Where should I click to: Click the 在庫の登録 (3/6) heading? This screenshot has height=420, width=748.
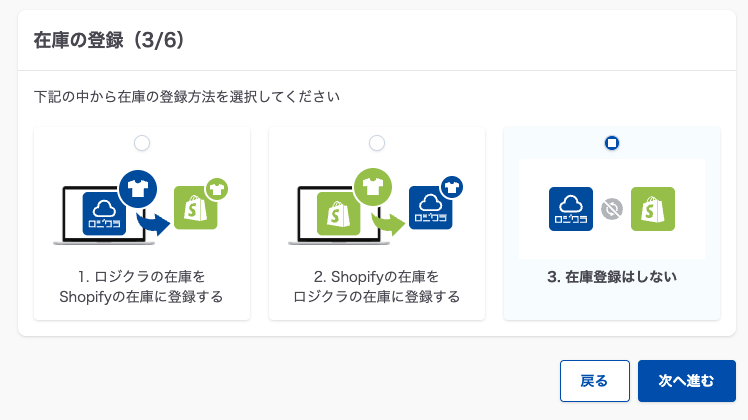click(x=108, y=40)
